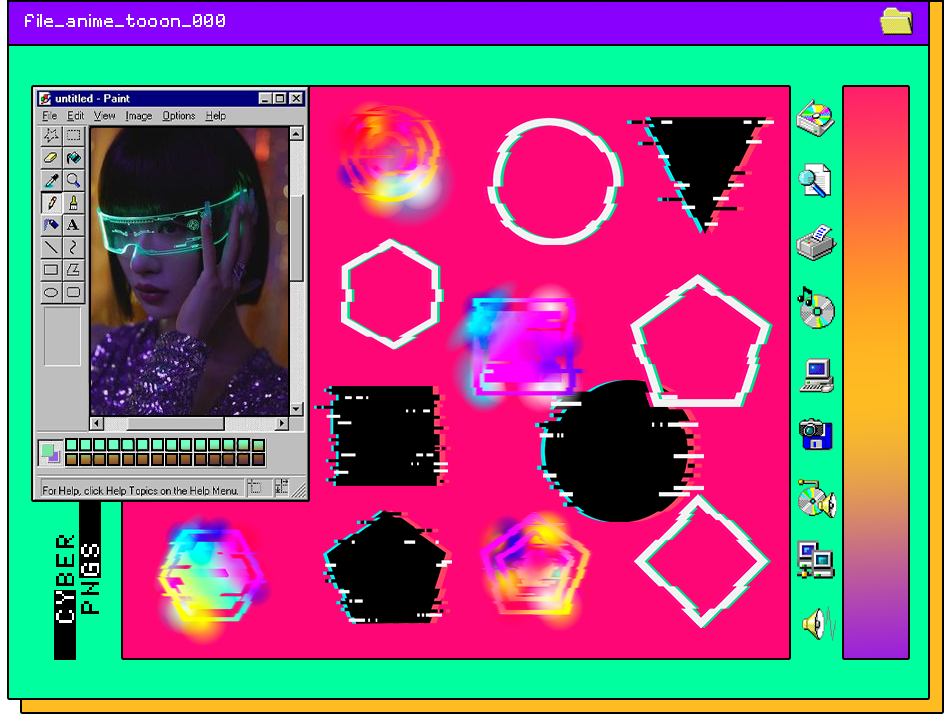Click the vertical scrollbar up arrow
This screenshot has width=950, height=723.
[296, 133]
